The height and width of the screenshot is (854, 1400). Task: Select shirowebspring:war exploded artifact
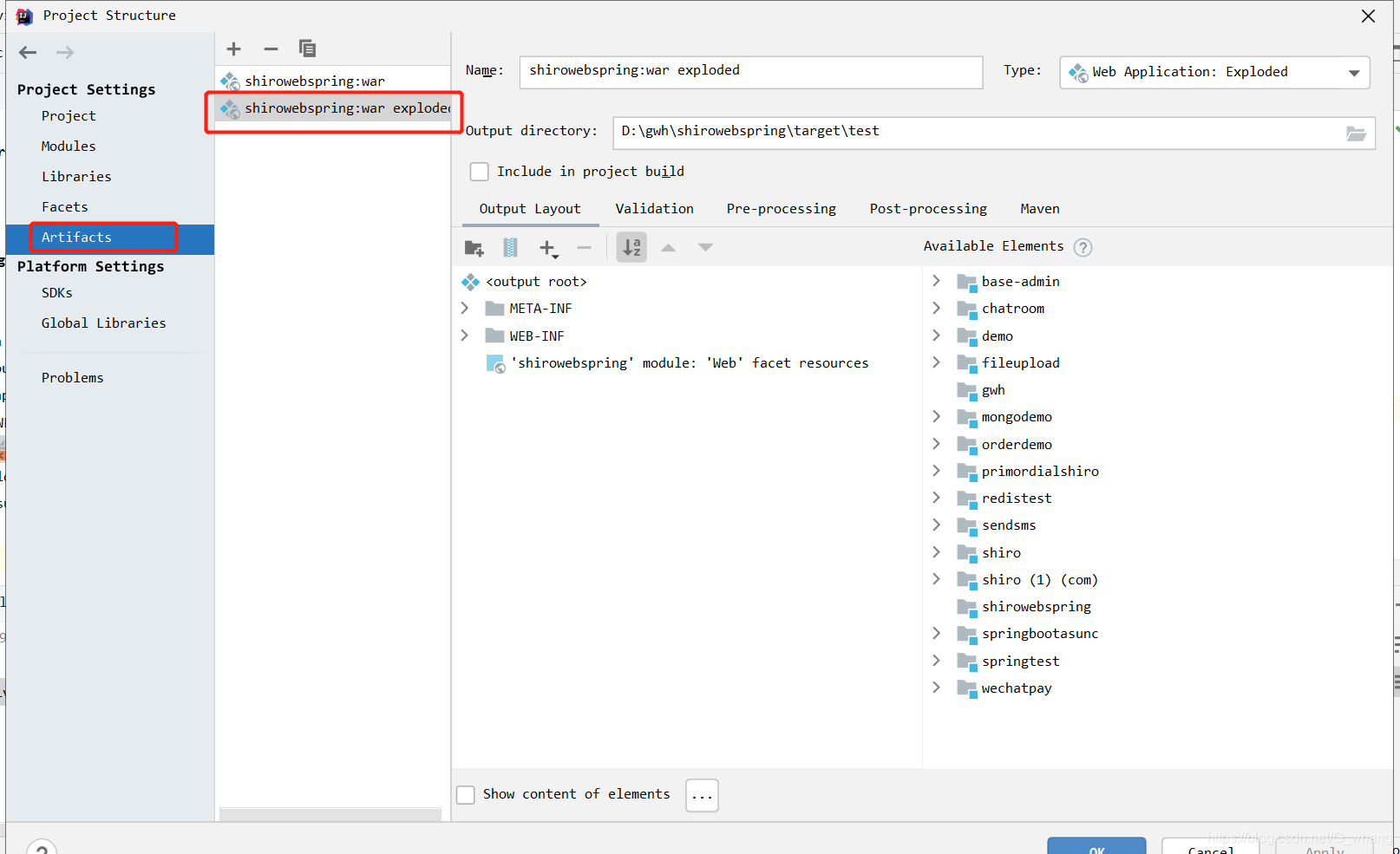[332, 108]
